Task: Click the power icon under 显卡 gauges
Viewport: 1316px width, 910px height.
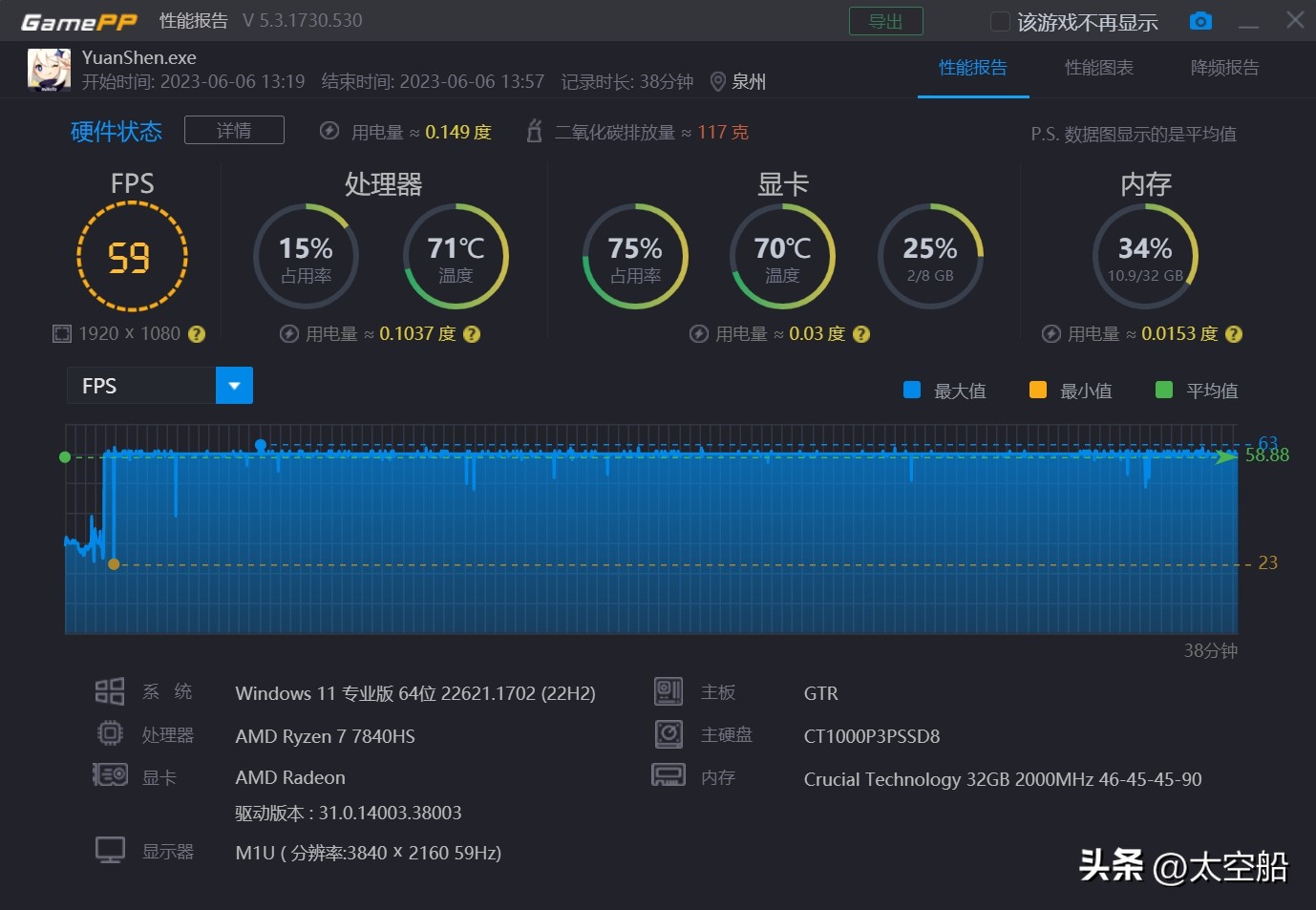Action: tap(699, 333)
